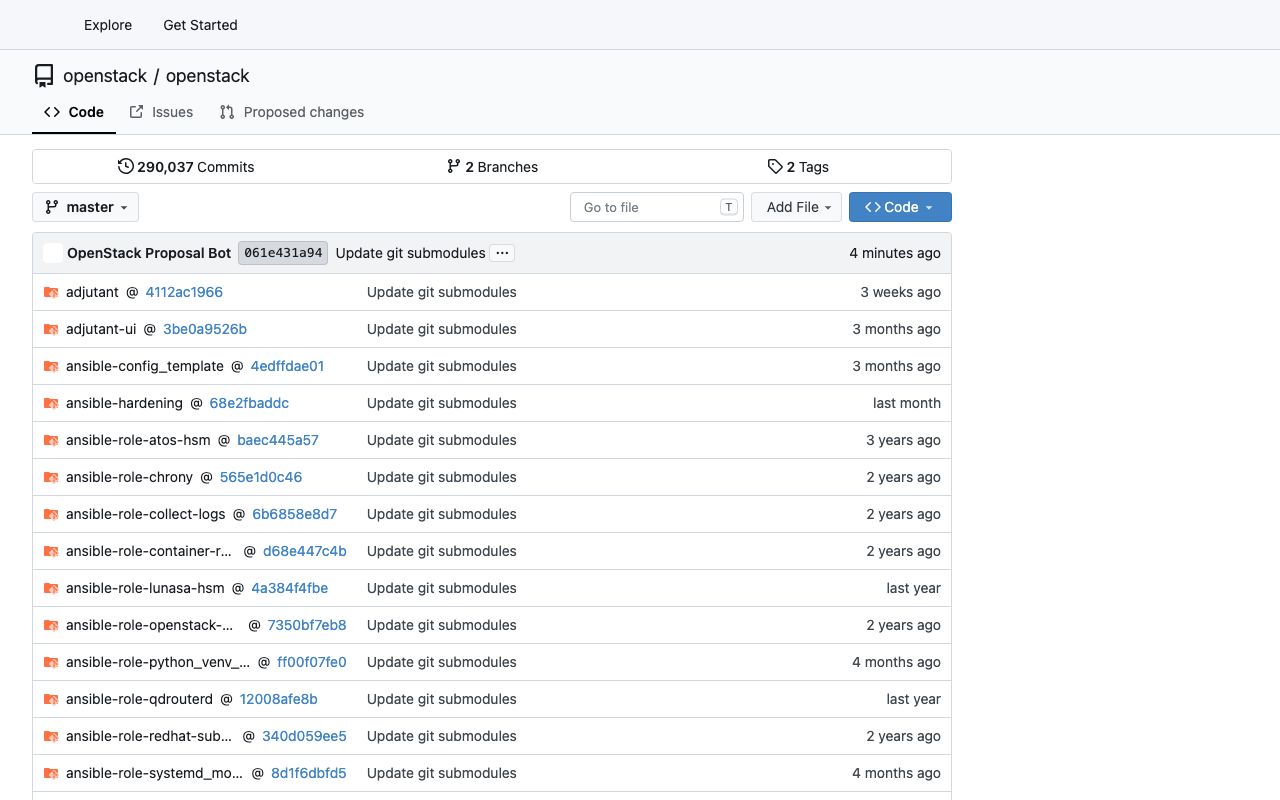Click the repository book icon beside openstack
This screenshot has height=800, width=1280.
pos(44,76)
